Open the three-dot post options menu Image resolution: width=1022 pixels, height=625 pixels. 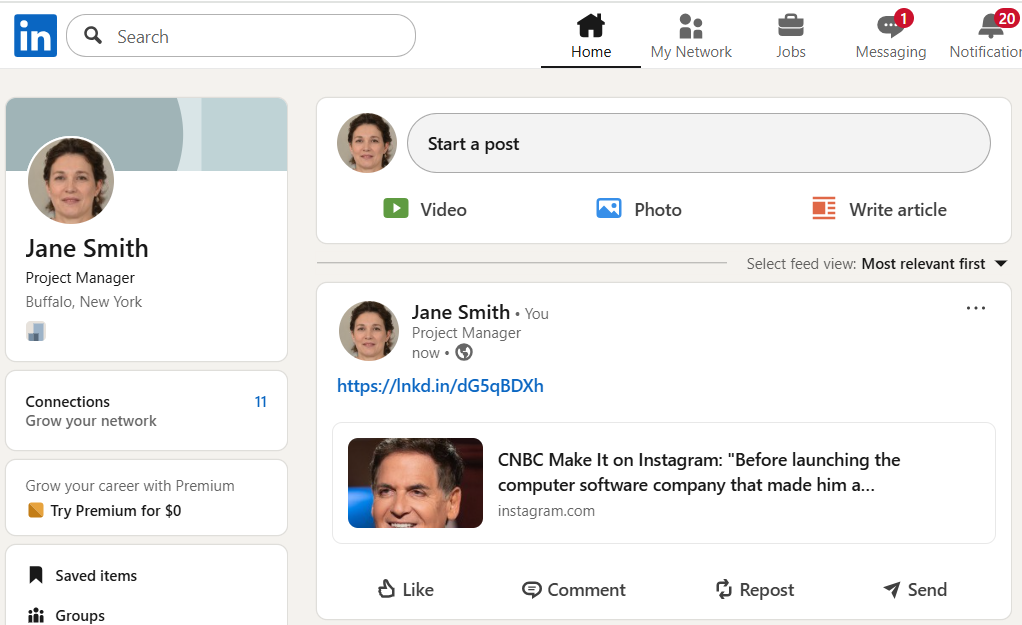point(976,308)
